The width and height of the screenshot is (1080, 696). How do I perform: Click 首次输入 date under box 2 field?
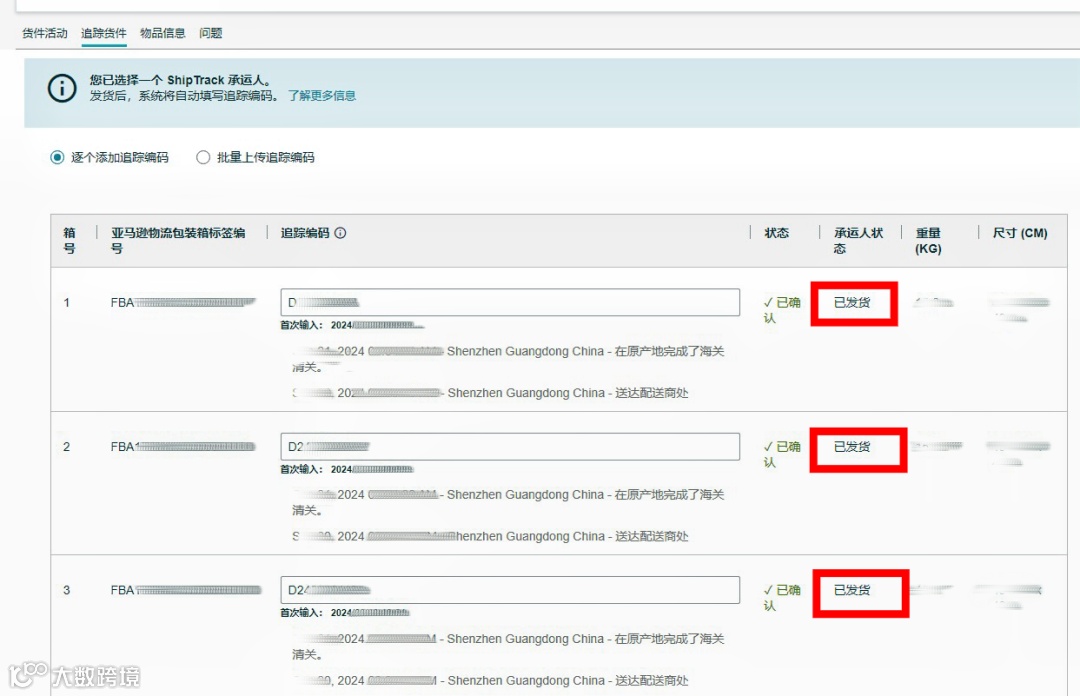point(346,469)
